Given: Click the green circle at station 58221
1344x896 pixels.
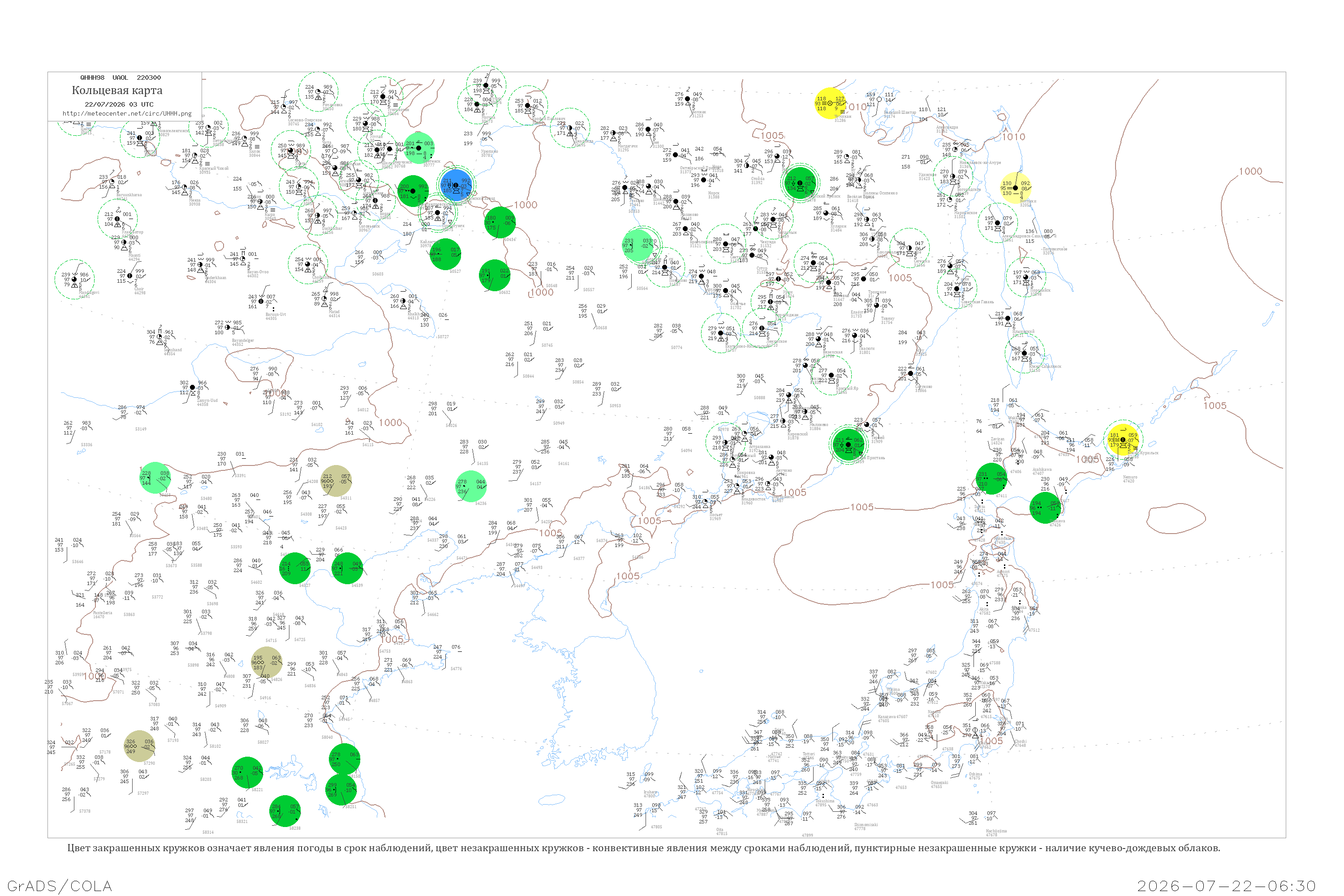Looking at the screenshot, I should [247, 772].
